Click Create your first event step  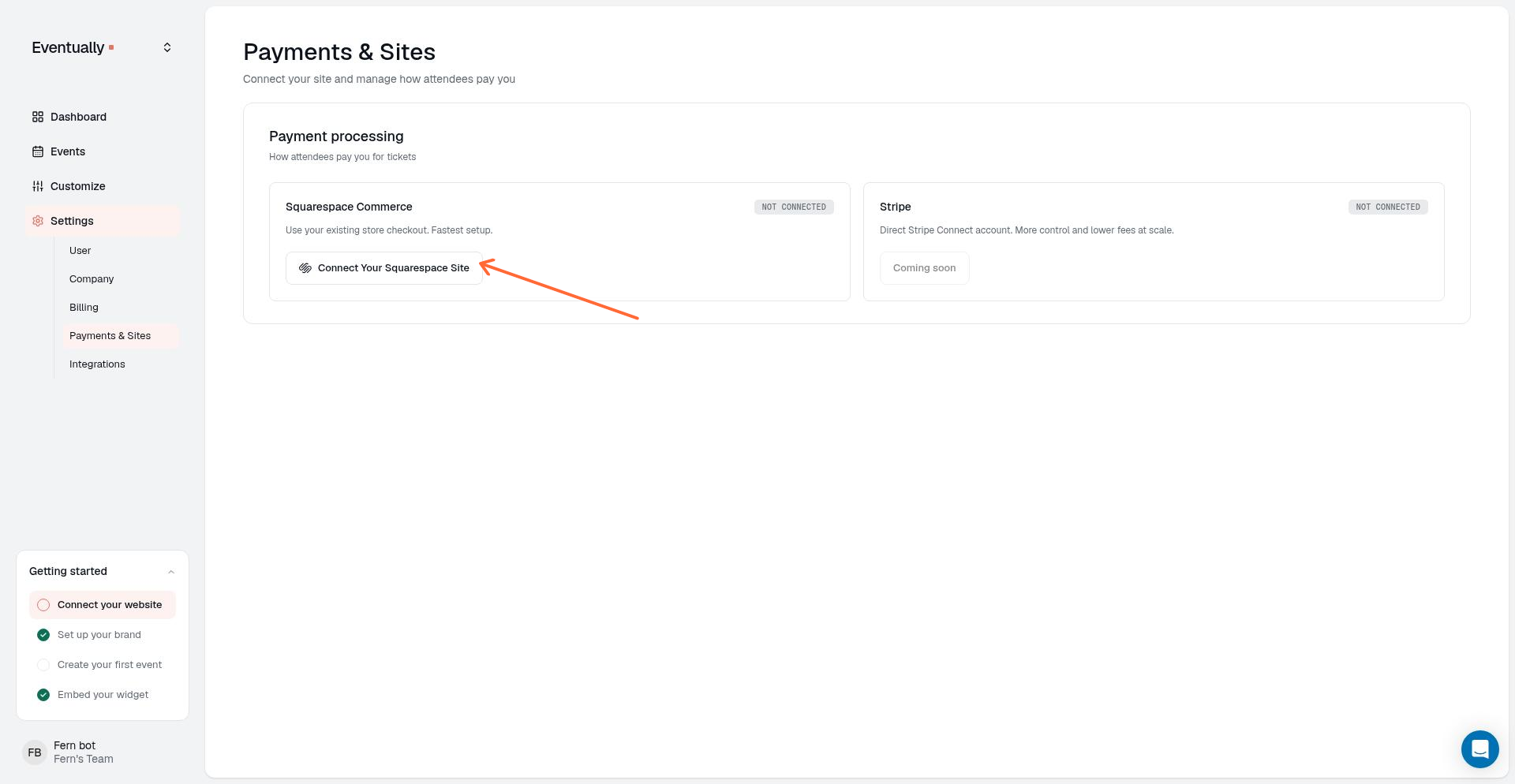pos(103,665)
